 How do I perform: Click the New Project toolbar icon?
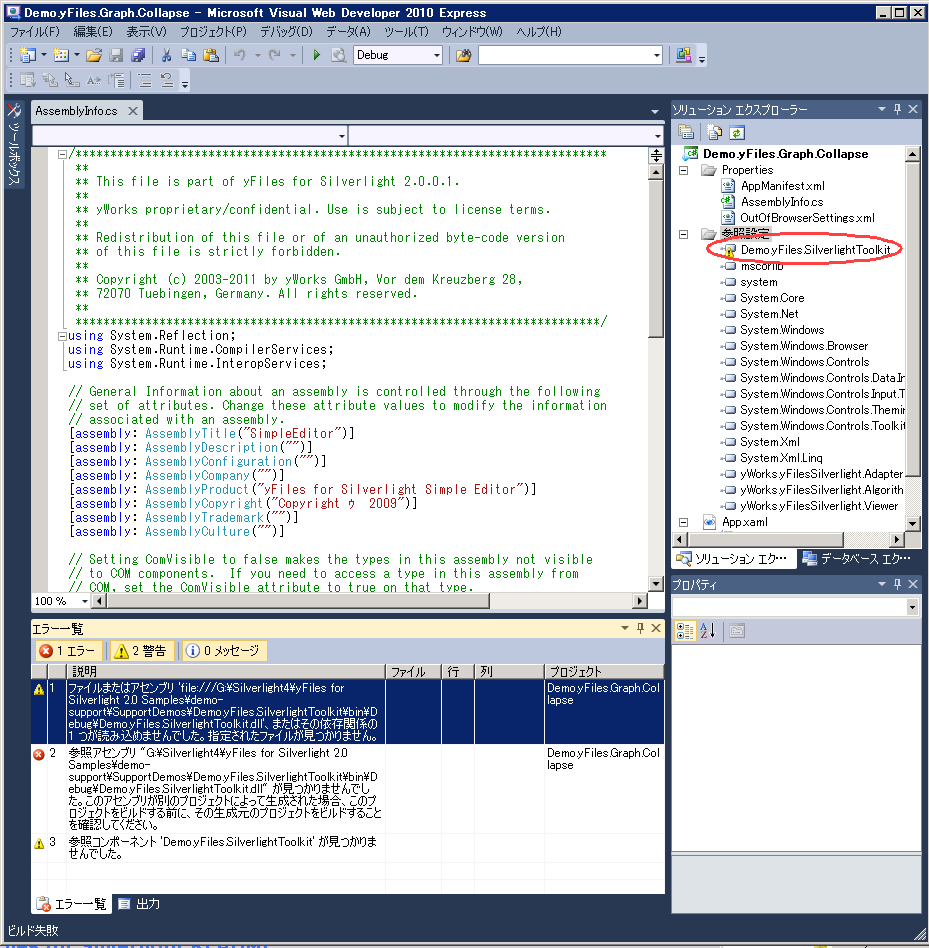click(x=28, y=55)
